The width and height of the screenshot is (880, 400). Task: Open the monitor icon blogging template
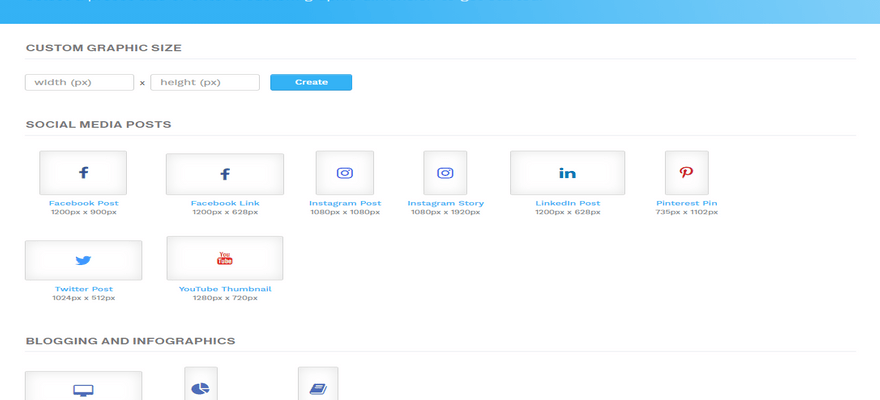click(84, 386)
